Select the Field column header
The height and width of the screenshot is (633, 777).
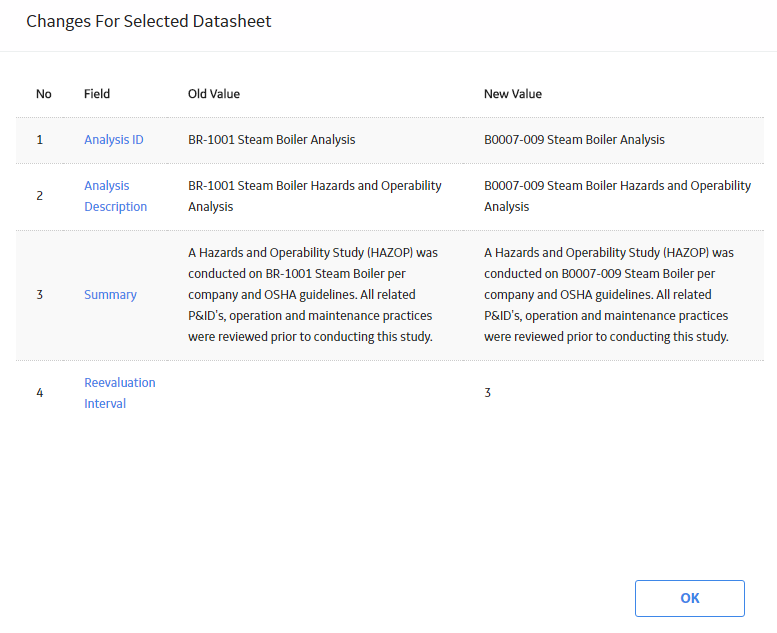[x=97, y=94]
